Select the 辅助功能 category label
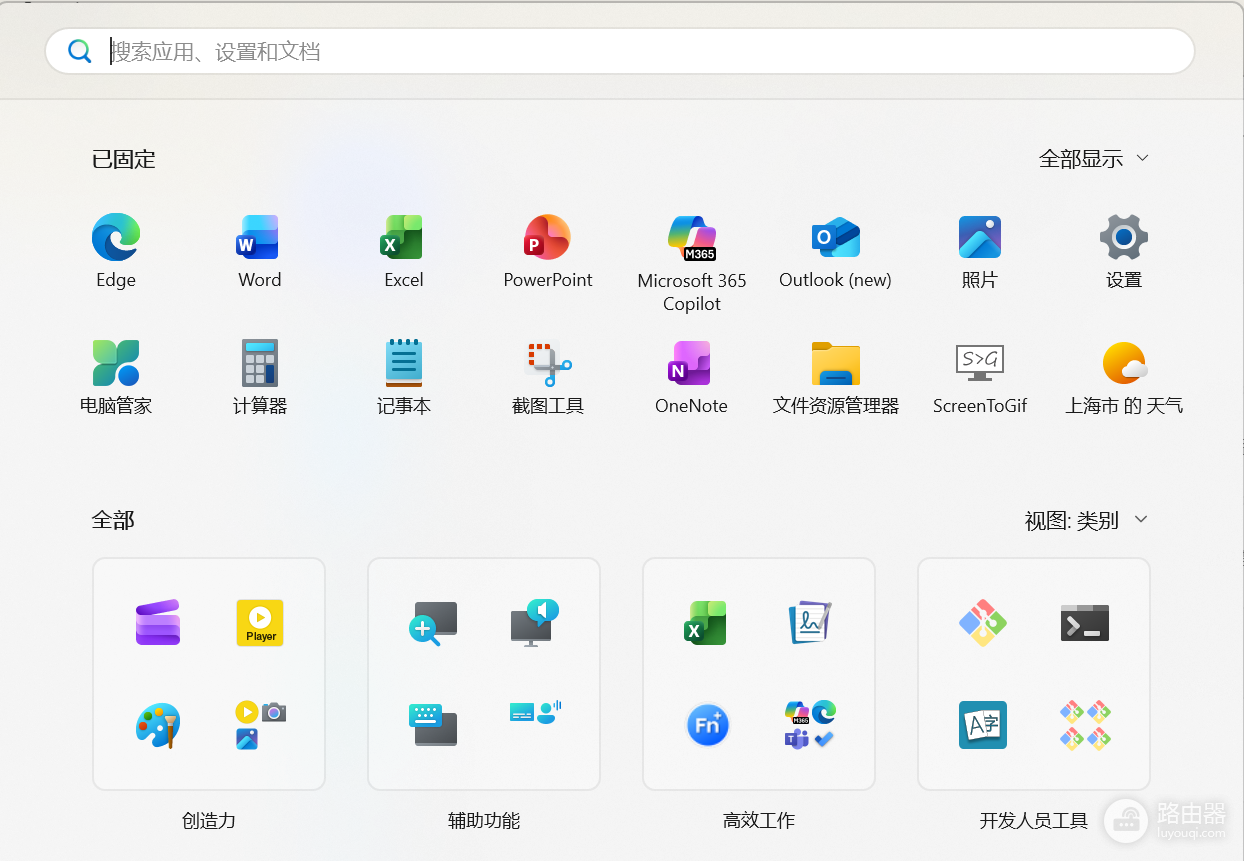Viewport: 1244px width, 861px height. coord(484,821)
